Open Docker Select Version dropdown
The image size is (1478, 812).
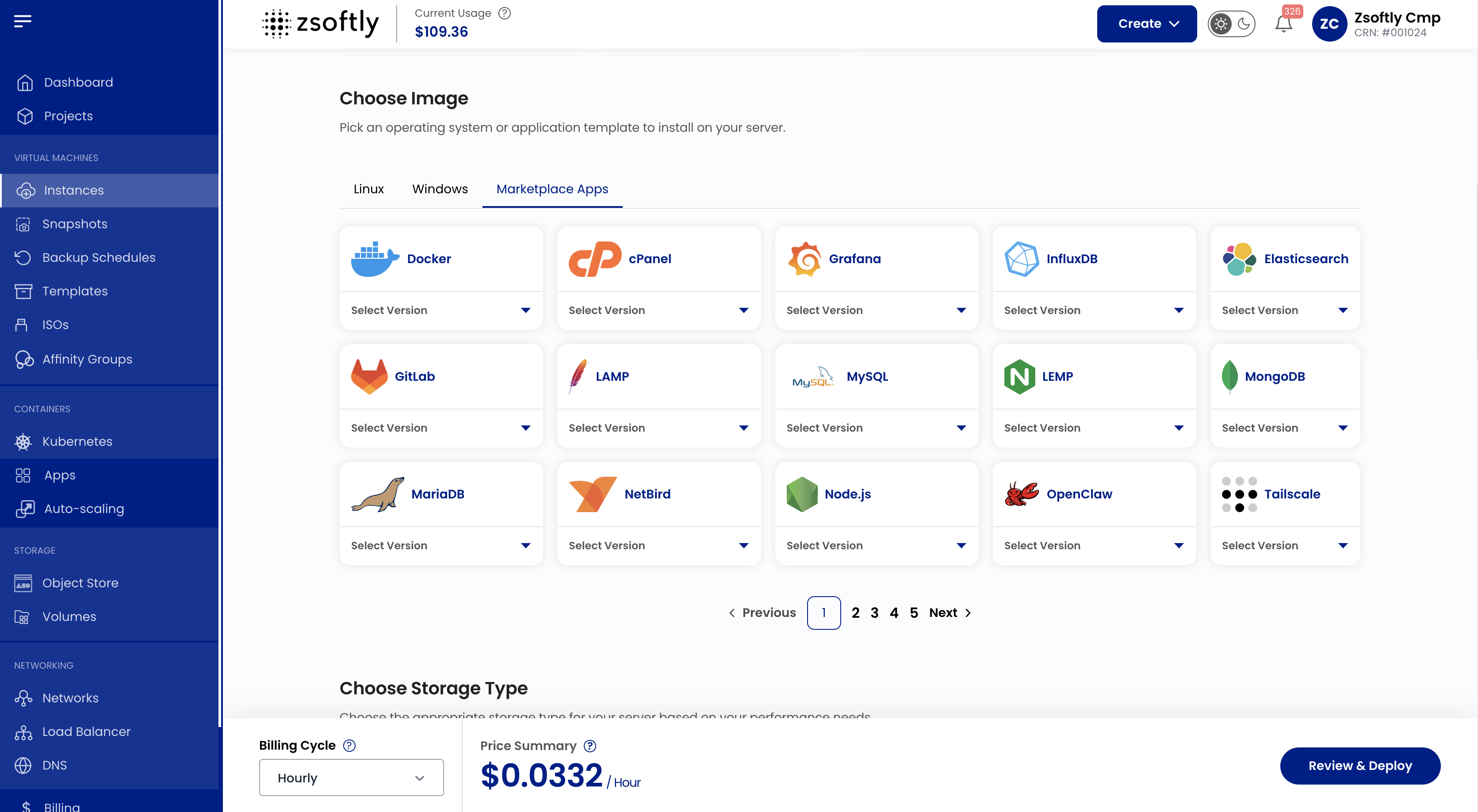(x=440, y=310)
